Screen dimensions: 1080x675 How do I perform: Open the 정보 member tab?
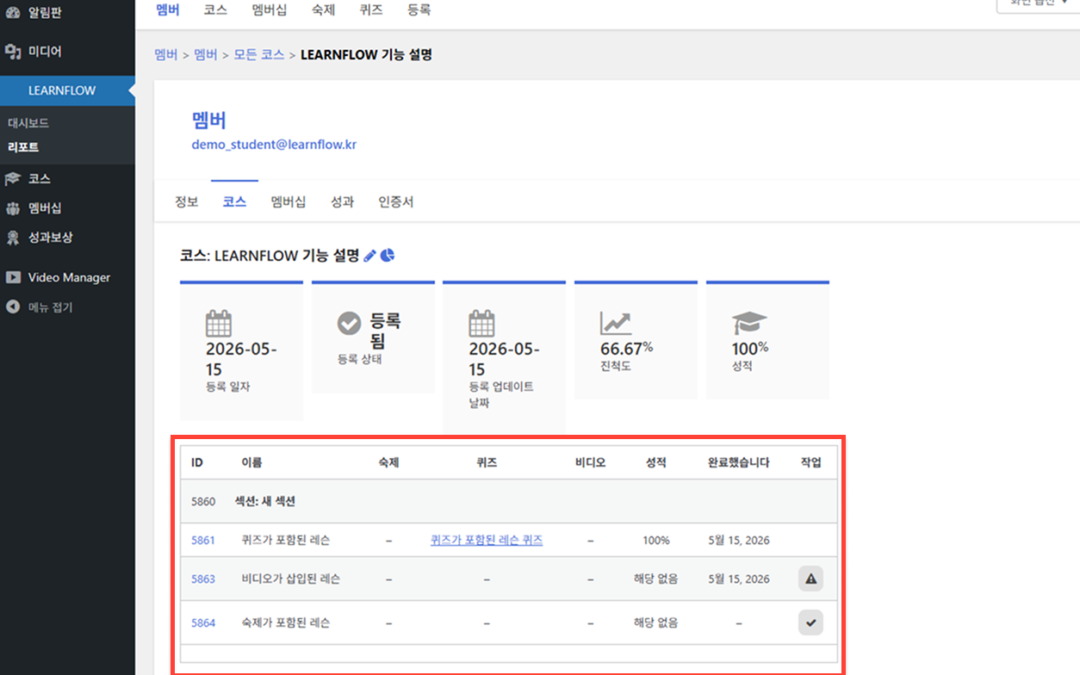[x=187, y=202]
